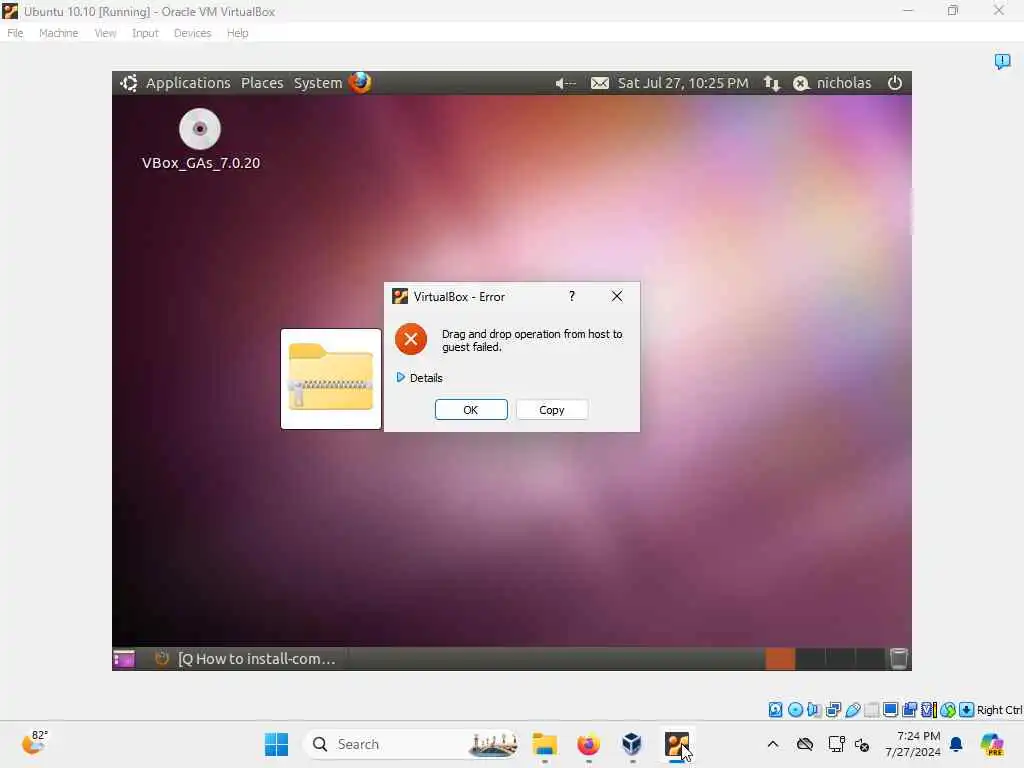Screen dimensions: 1024x768
Task: Switch to the active orange workspace
Action: [x=780, y=658]
